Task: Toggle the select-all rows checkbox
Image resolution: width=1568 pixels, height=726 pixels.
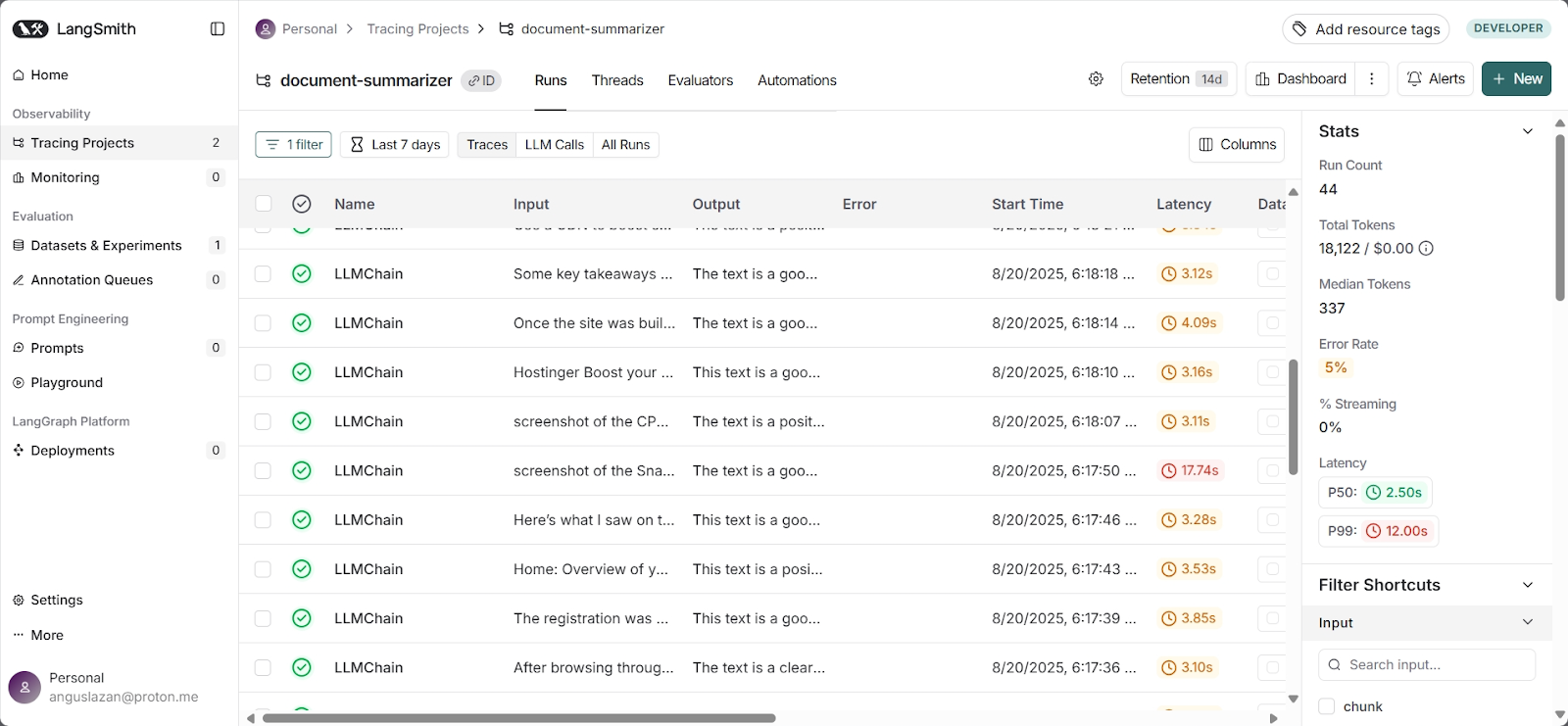Action: [263, 204]
